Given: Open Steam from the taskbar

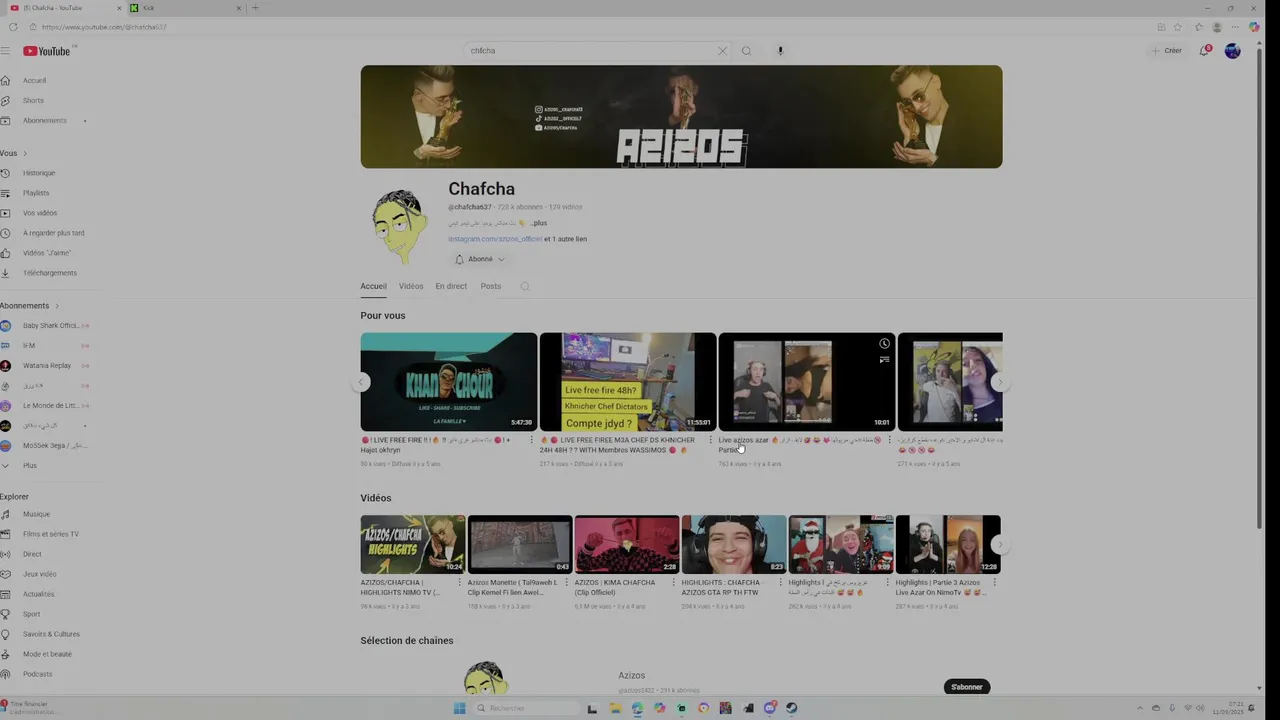Looking at the screenshot, I should point(792,708).
